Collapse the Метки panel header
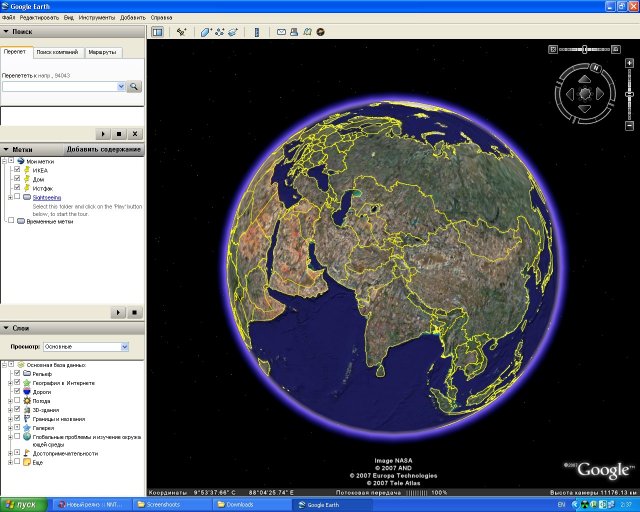This screenshot has width=640, height=512. [32, 149]
